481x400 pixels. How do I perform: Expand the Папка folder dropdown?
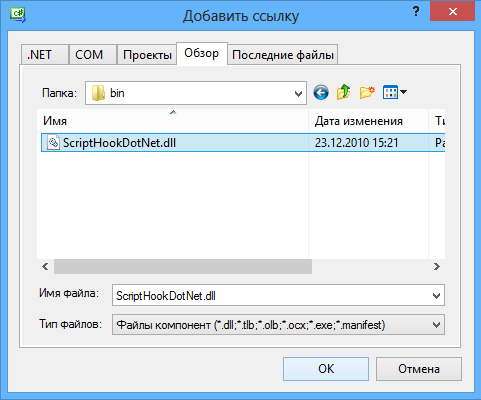298,93
